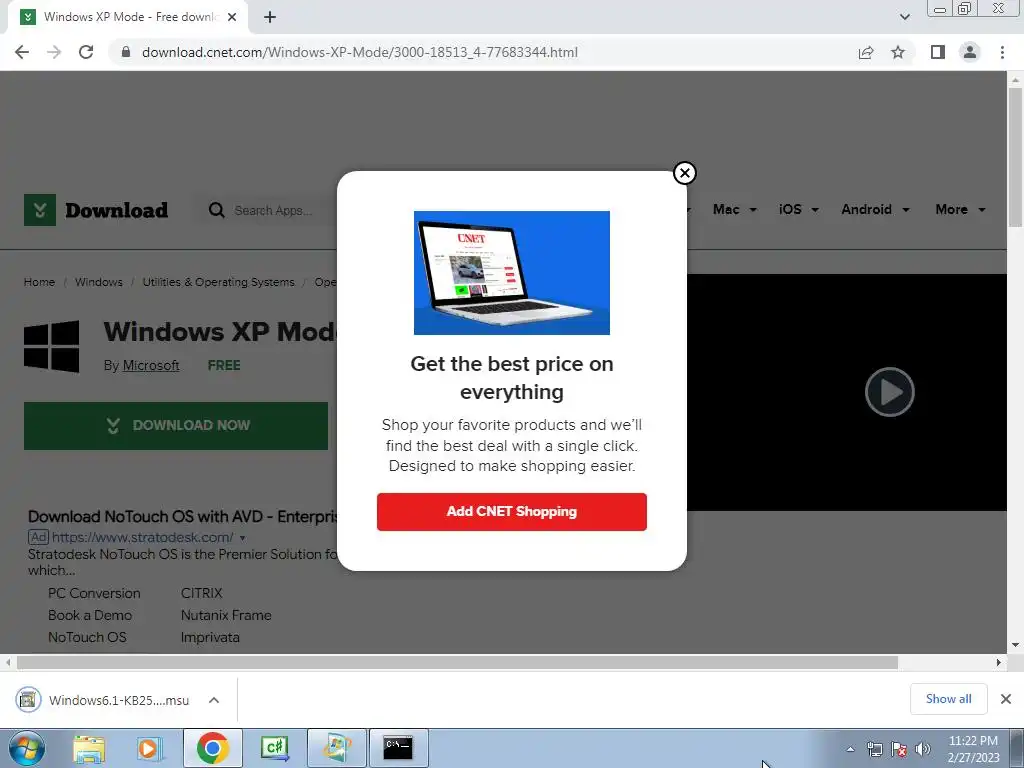This screenshot has height=768, width=1024.
Task: Open Nutanix Frame ad link
Action: [x=226, y=615]
